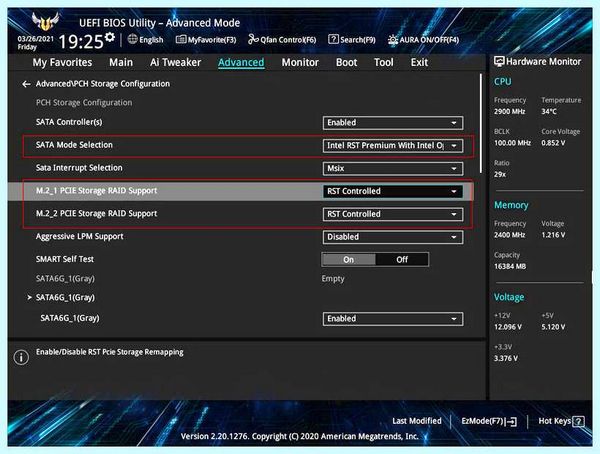Click the Memory heading in Hardware Monitor
This screenshot has width=600, height=454.
(x=511, y=205)
